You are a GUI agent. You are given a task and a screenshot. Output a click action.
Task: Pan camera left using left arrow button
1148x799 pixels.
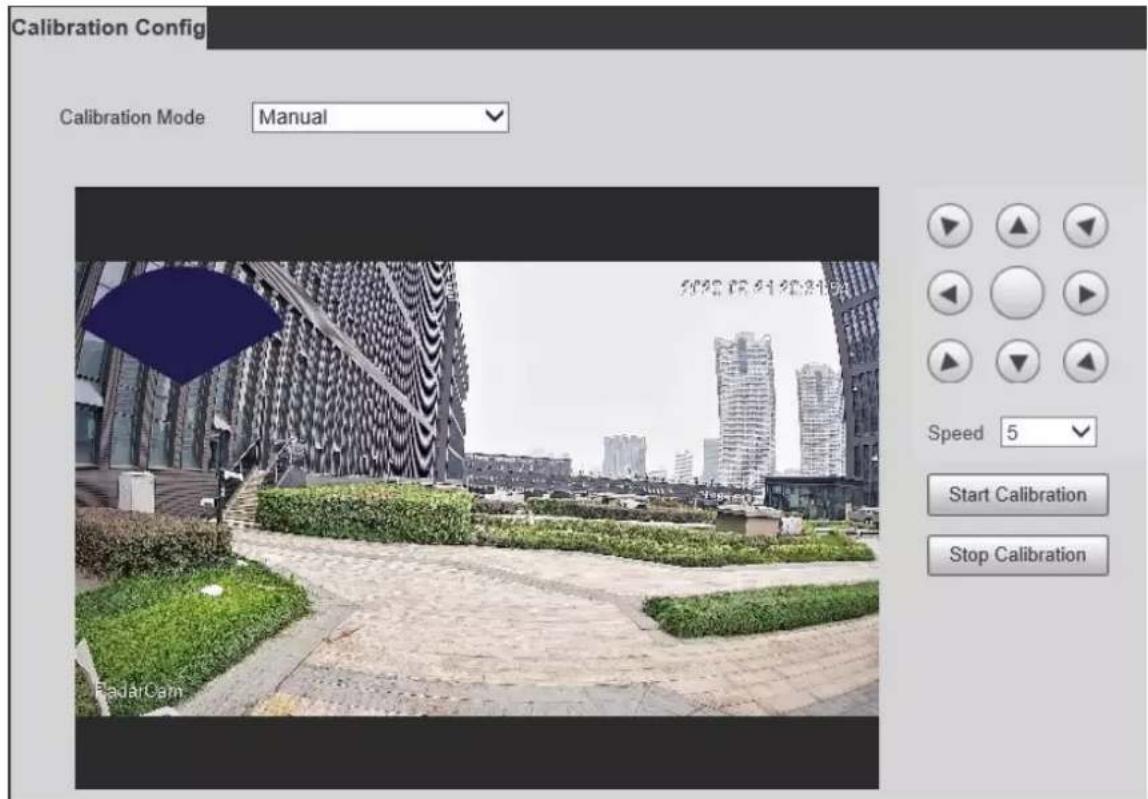950,294
